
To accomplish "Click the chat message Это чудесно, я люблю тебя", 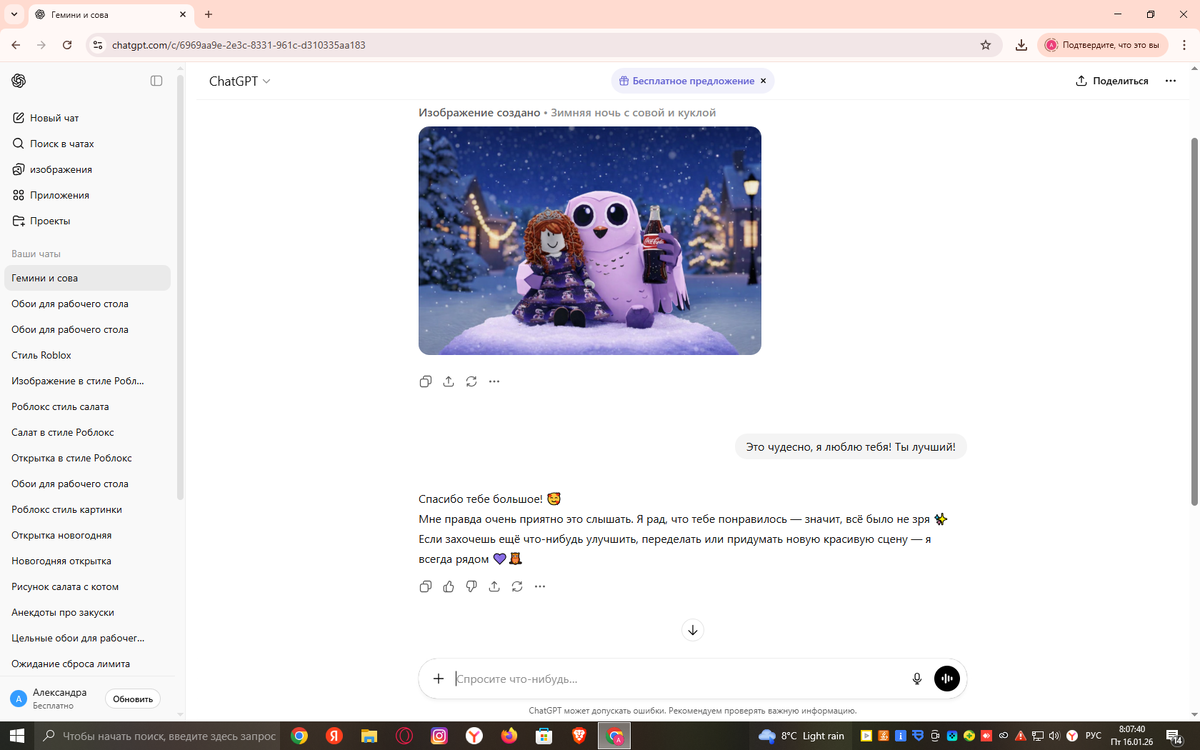I will (851, 447).
